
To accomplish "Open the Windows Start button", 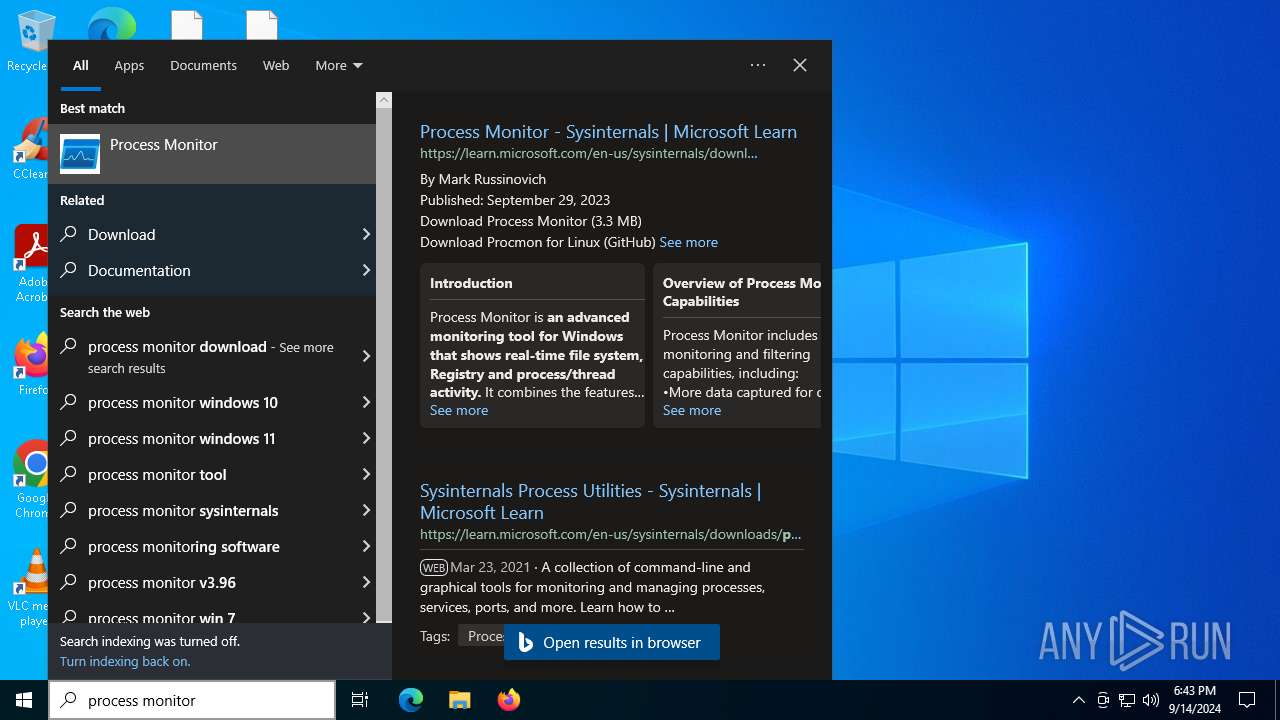I will click(x=24, y=700).
